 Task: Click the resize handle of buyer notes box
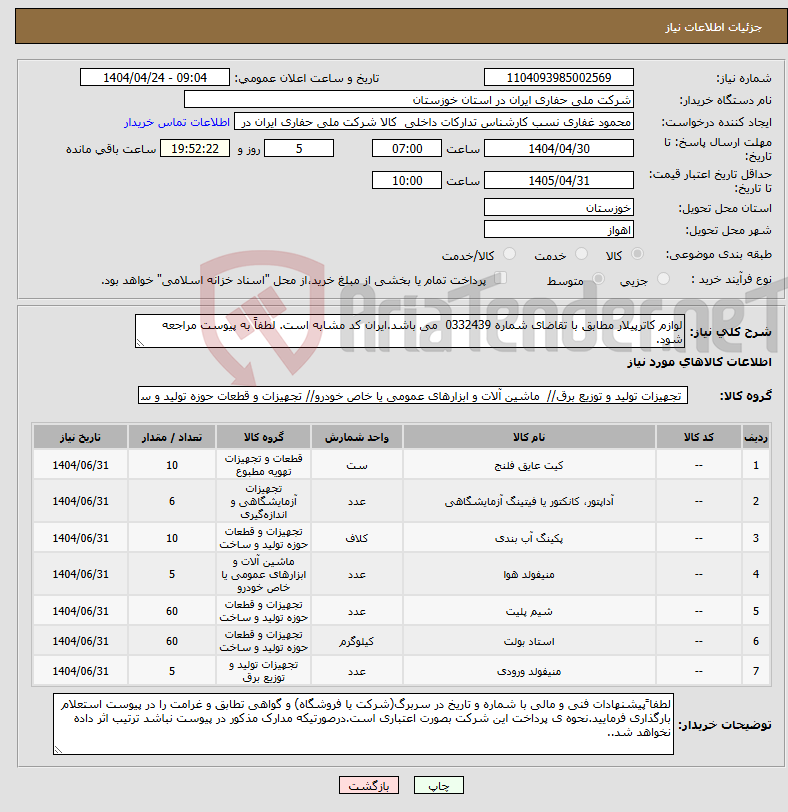click(x=58, y=749)
